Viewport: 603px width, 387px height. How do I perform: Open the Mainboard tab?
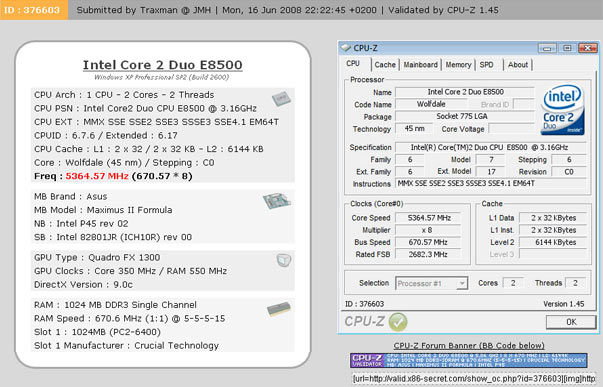click(x=420, y=65)
